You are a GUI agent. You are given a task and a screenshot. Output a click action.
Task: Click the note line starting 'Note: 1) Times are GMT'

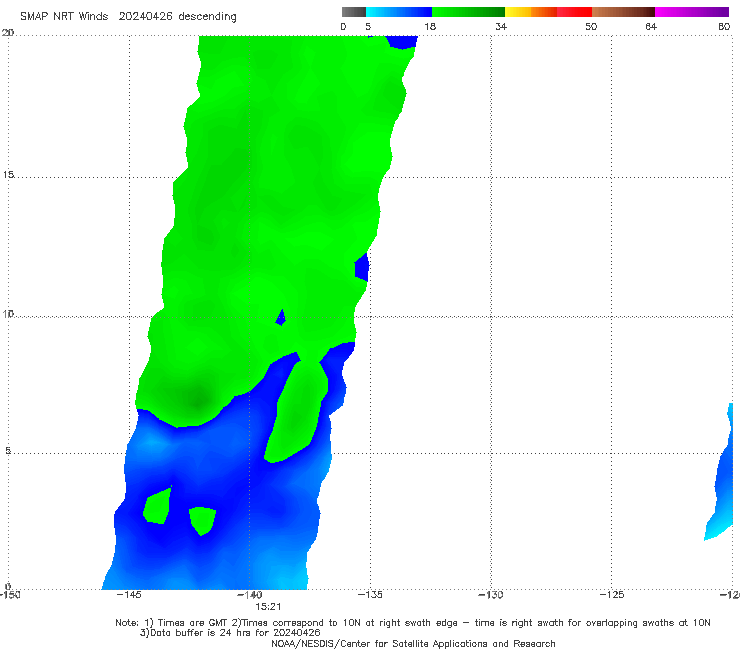pos(413,623)
